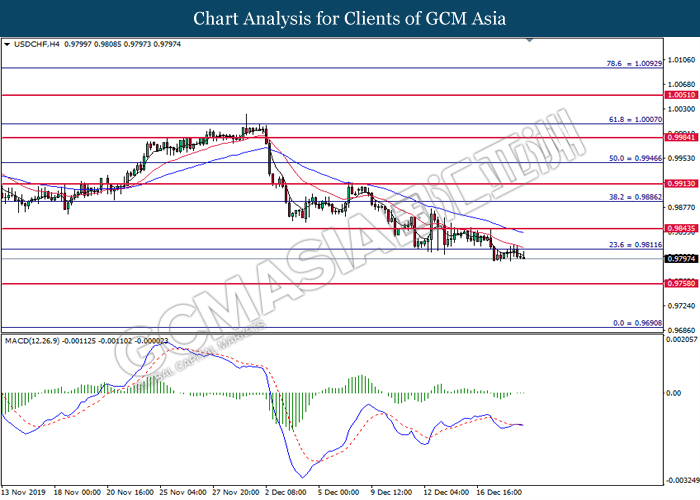
Task: Click the chart title mentioning GCM Asia
Action: pos(349,19)
